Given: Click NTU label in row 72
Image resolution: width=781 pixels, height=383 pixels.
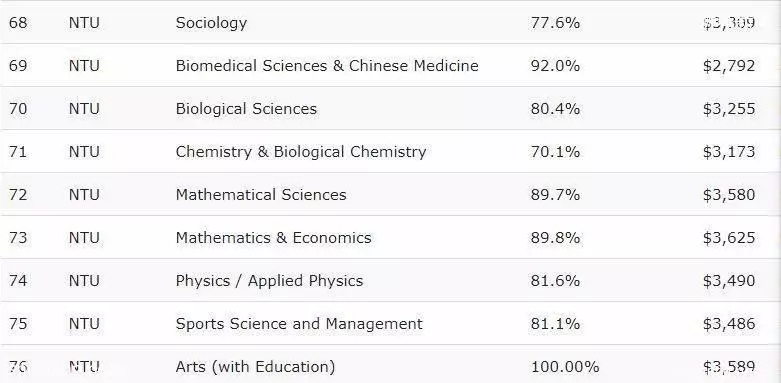Looking at the screenshot, I should [84, 194].
